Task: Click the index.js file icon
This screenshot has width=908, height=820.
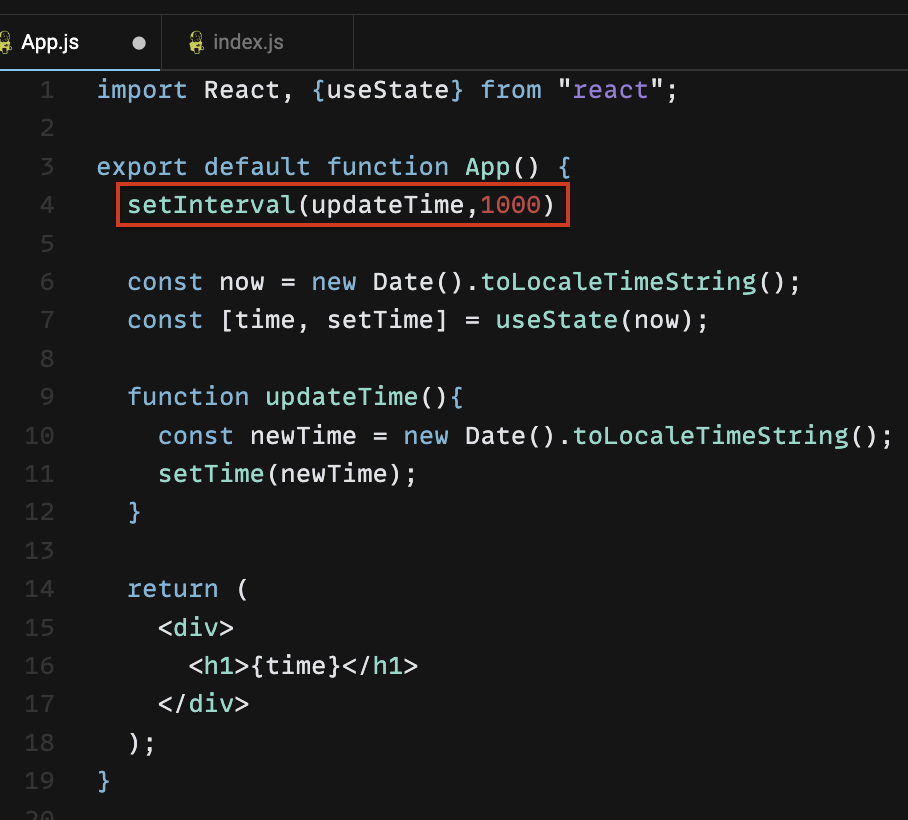Action: click(197, 42)
